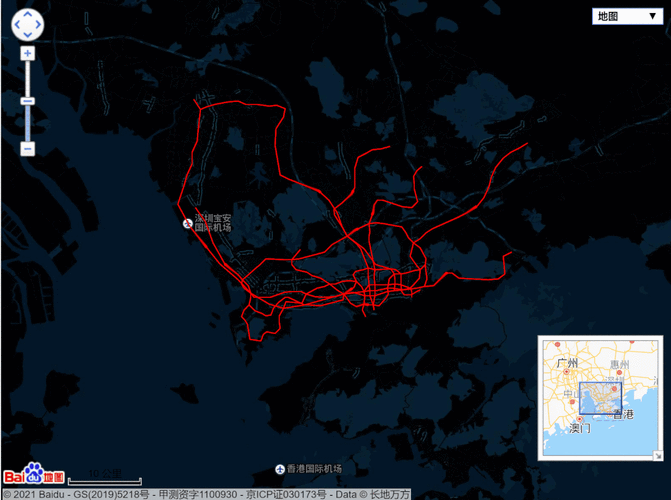The width and height of the screenshot is (671, 500).
Task: Click the 香港国际机场 label
Action: click(314, 469)
